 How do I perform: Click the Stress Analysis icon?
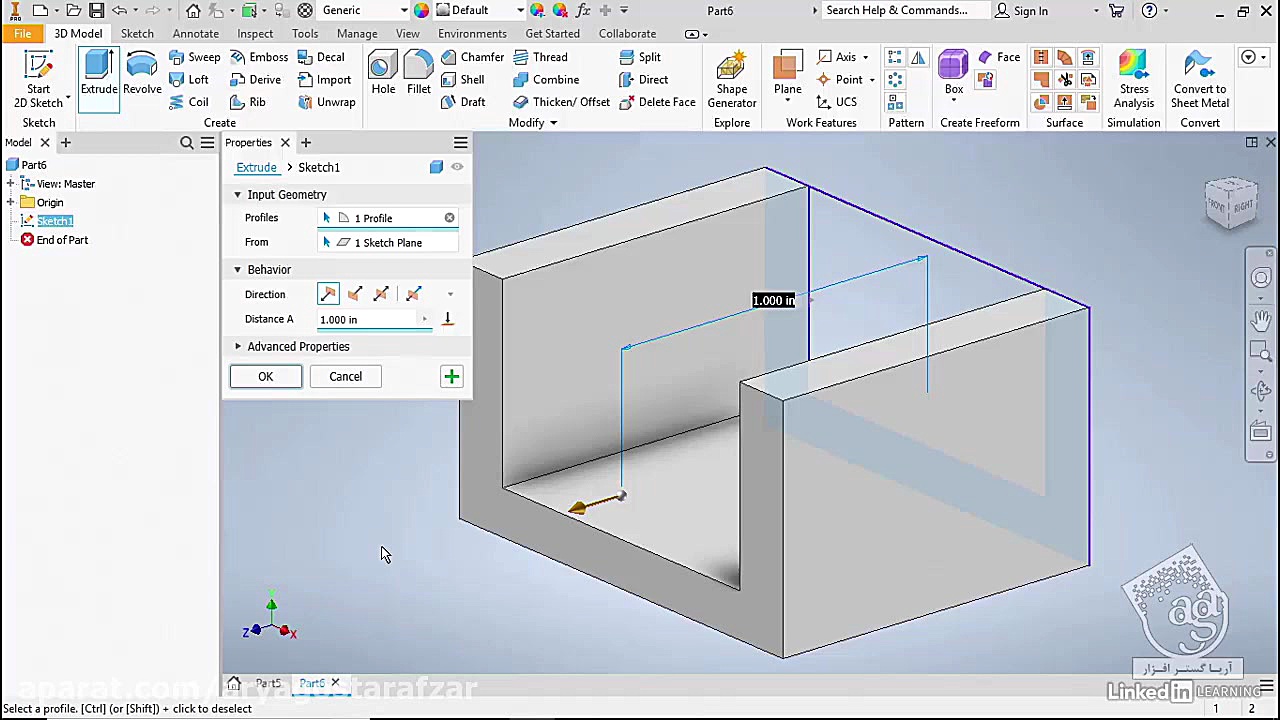(x=1133, y=80)
